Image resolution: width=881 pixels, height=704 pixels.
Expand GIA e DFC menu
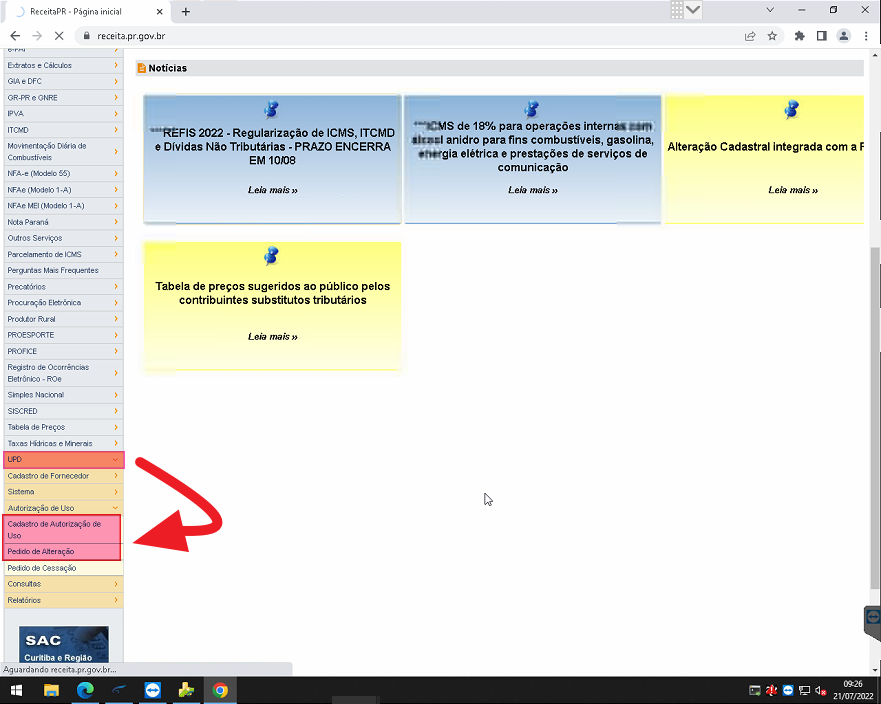tap(63, 81)
